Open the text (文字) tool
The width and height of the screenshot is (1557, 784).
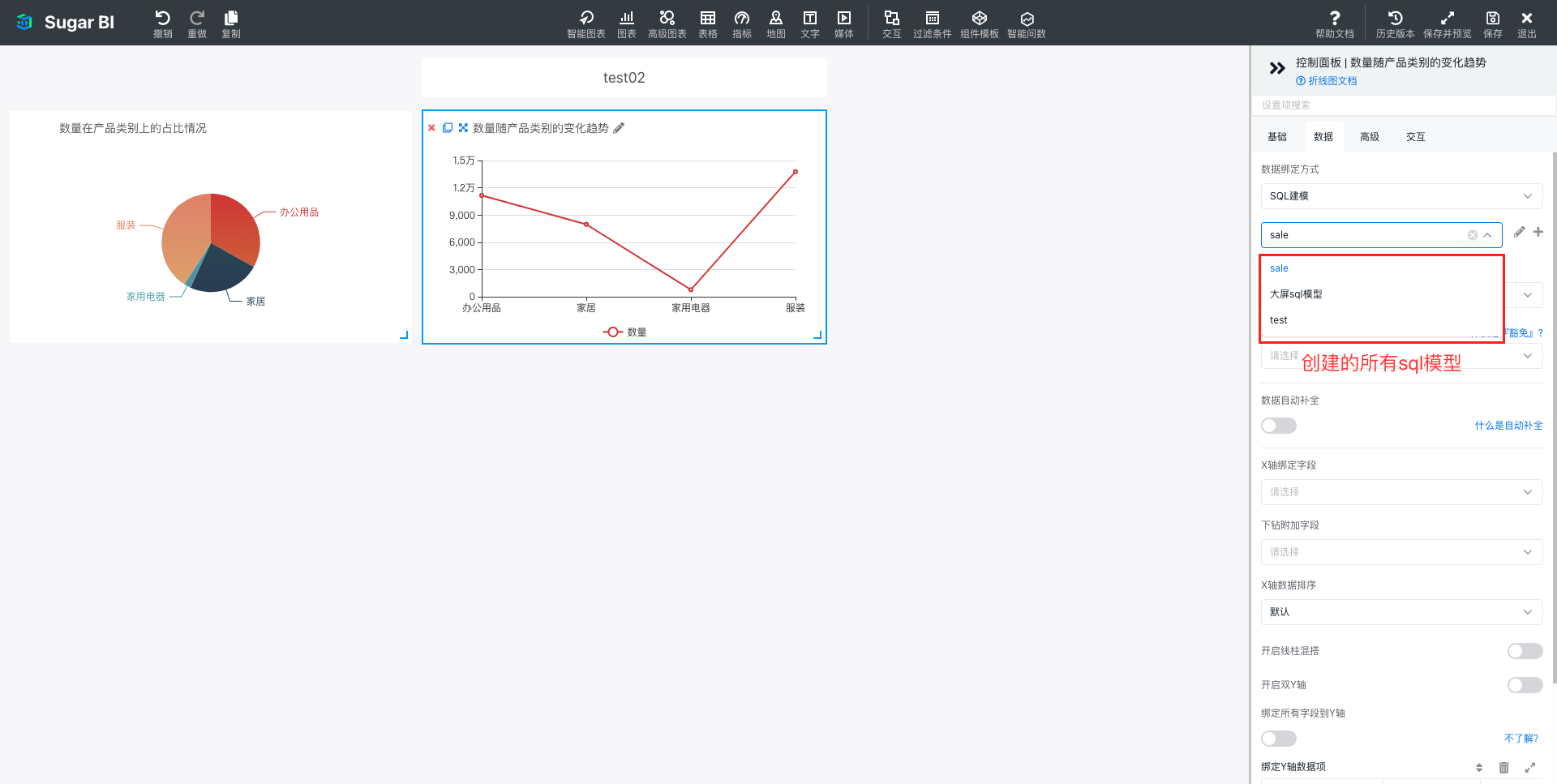point(810,24)
